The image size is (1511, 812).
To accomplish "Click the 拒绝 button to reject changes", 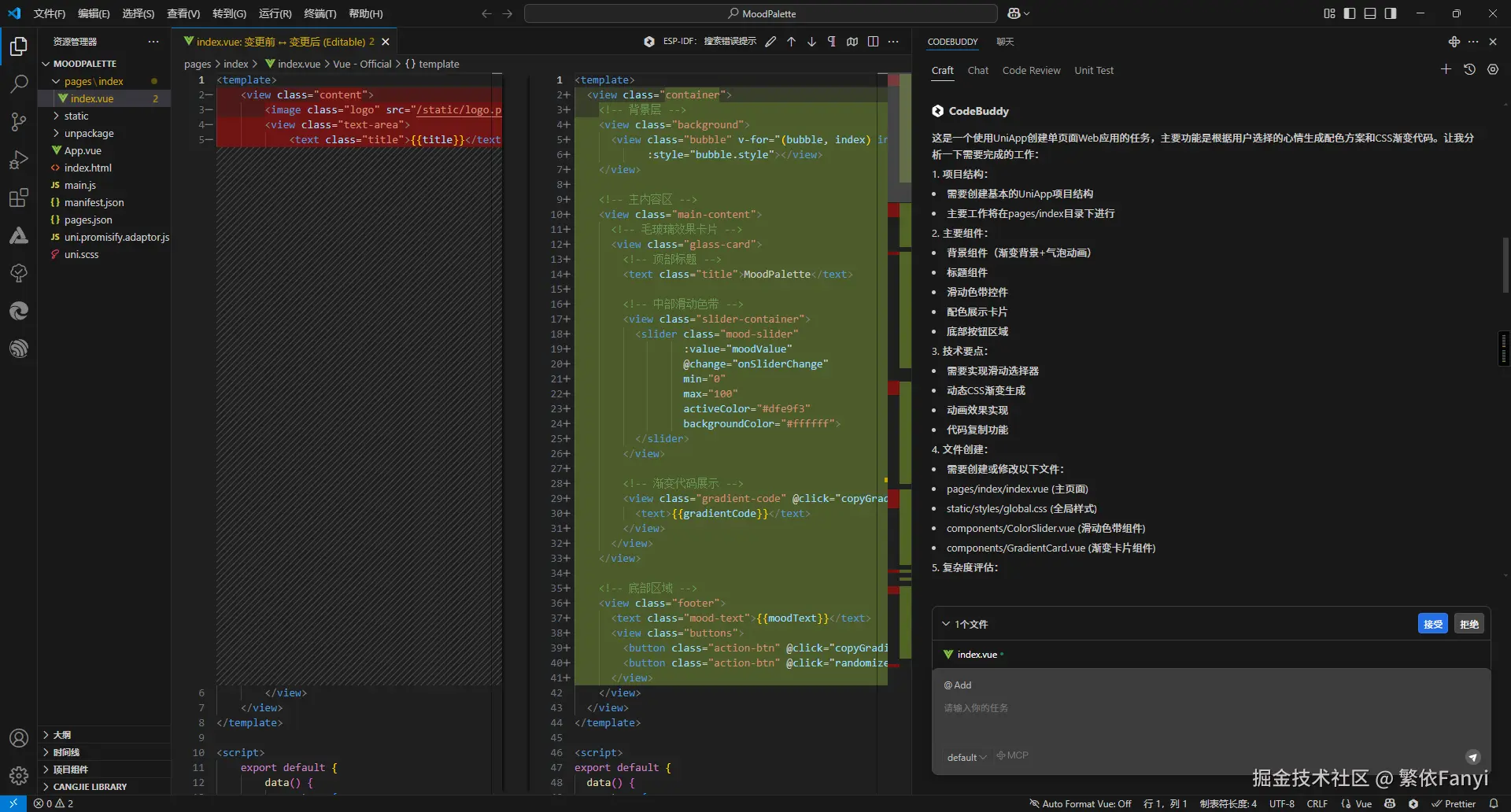I will (1469, 624).
